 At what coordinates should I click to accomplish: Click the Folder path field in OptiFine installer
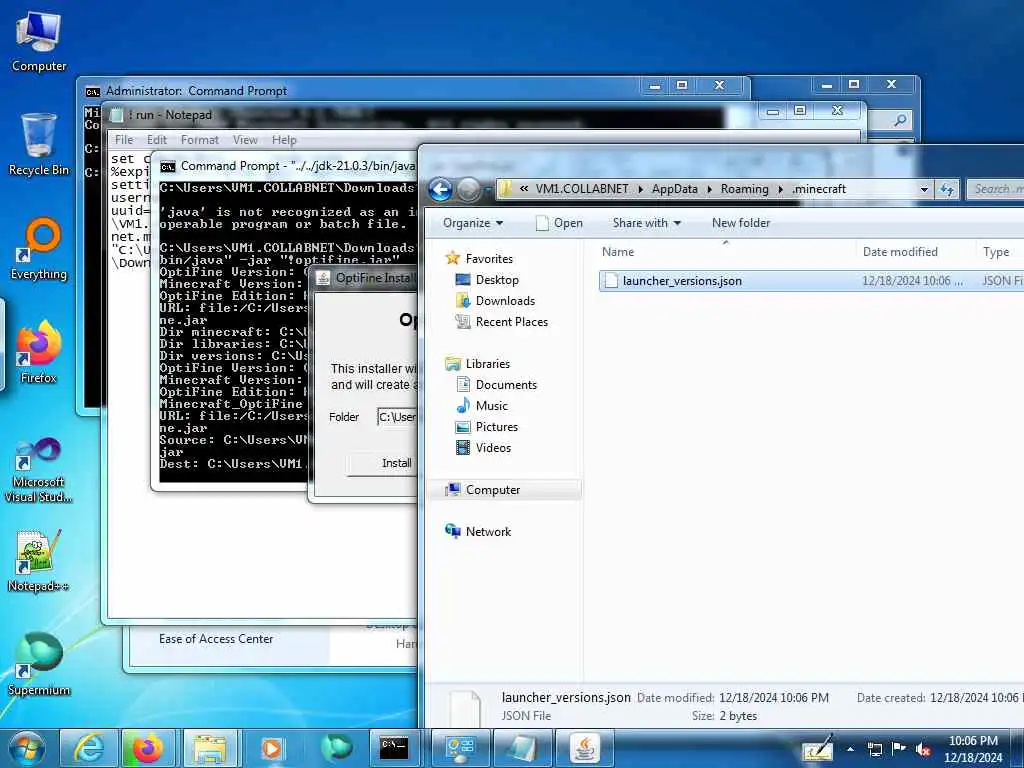(x=397, y=417)
